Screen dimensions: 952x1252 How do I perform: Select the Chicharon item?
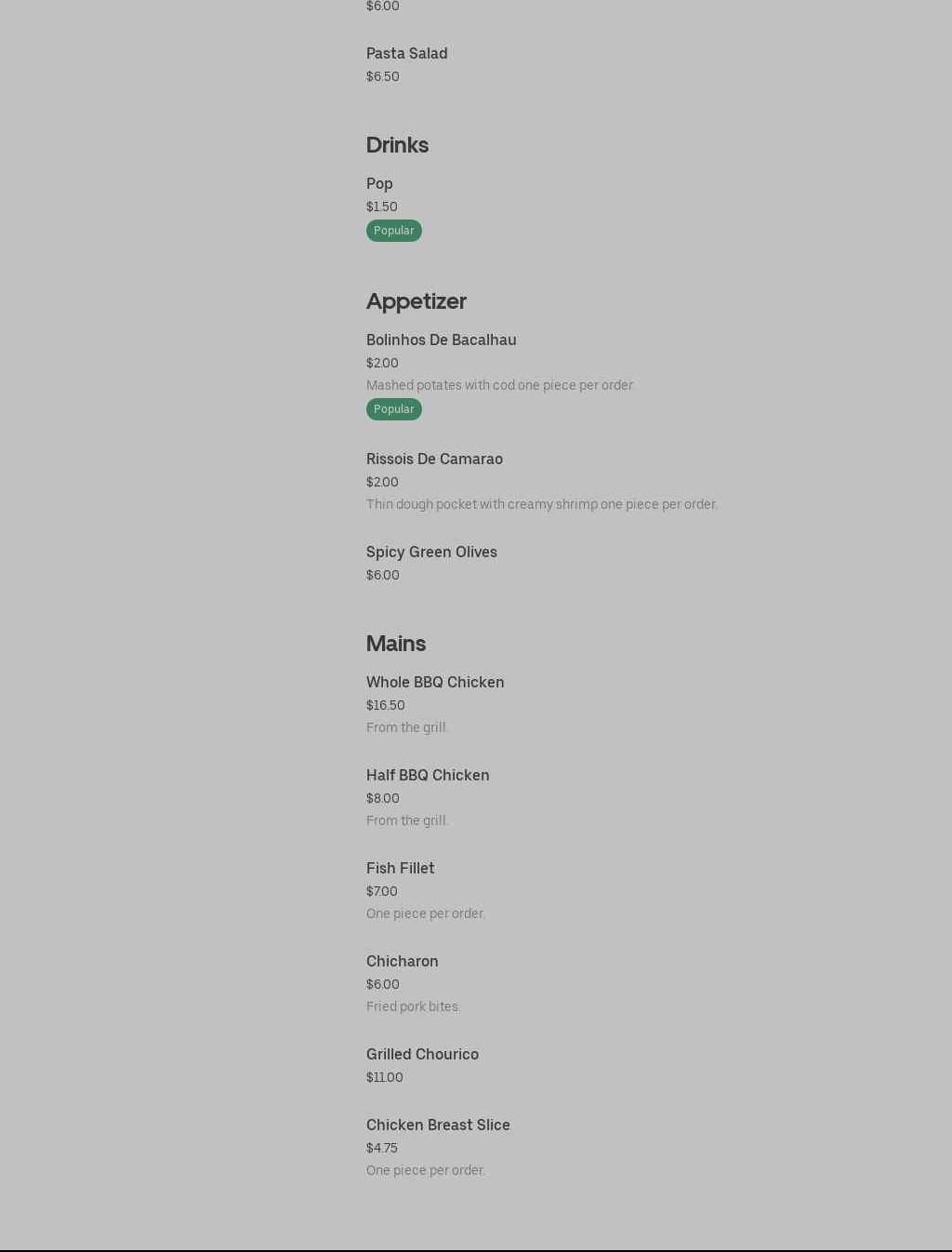pyautogui.click(x=403, y=962)
